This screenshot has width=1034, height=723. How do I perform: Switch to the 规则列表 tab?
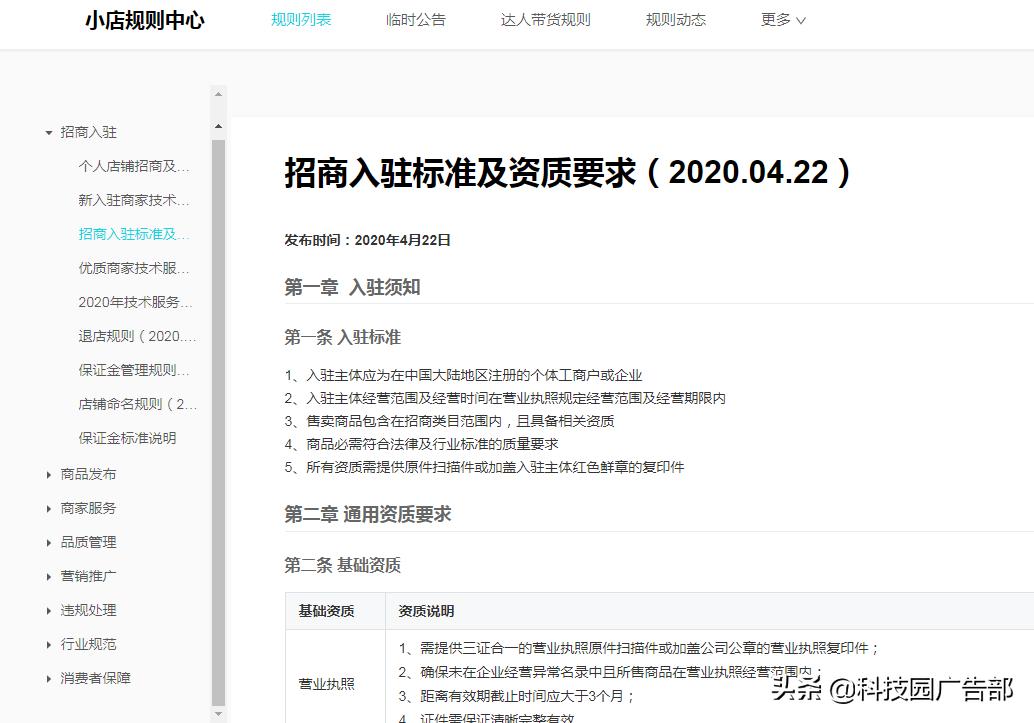pyautogui.click(x=301, y=18)
